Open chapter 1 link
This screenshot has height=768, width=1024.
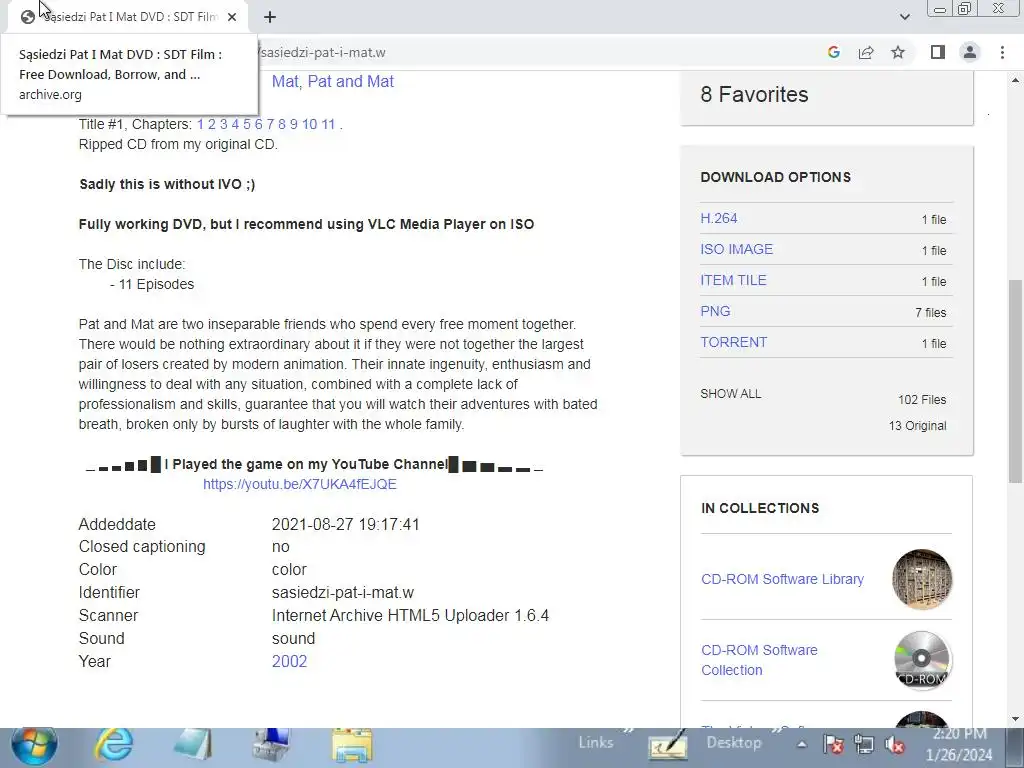pyautogui.click(x=200, y=124)
